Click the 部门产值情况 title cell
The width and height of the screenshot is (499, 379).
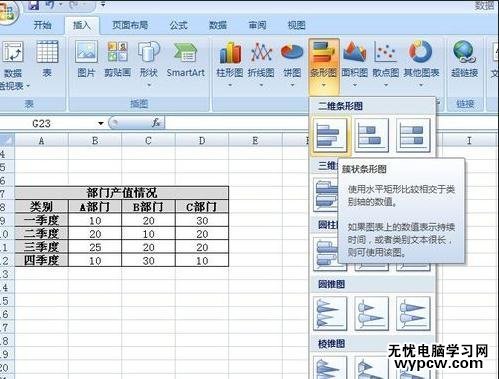tap(122, 193)
